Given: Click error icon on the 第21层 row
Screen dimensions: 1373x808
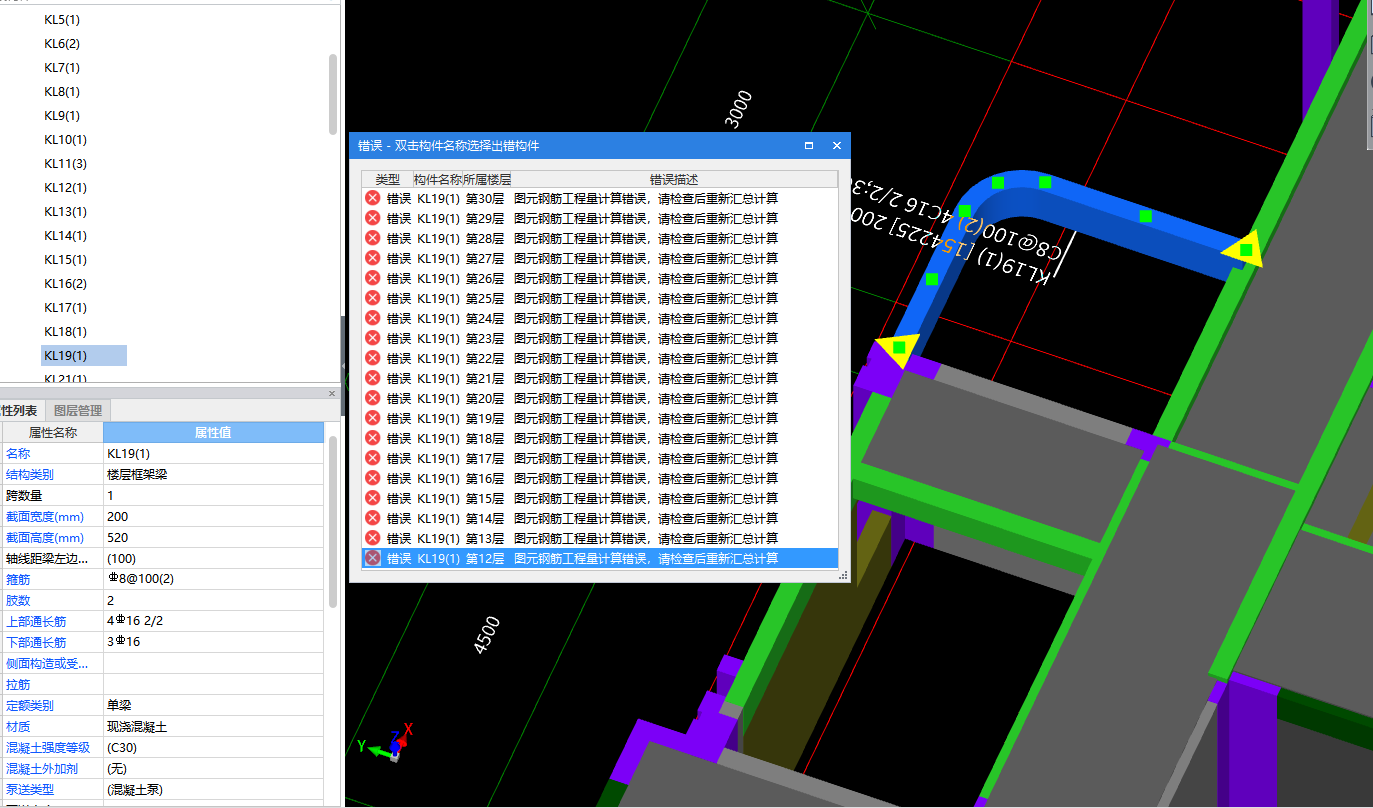Looking at the screenshot, I should coord(373,378).
